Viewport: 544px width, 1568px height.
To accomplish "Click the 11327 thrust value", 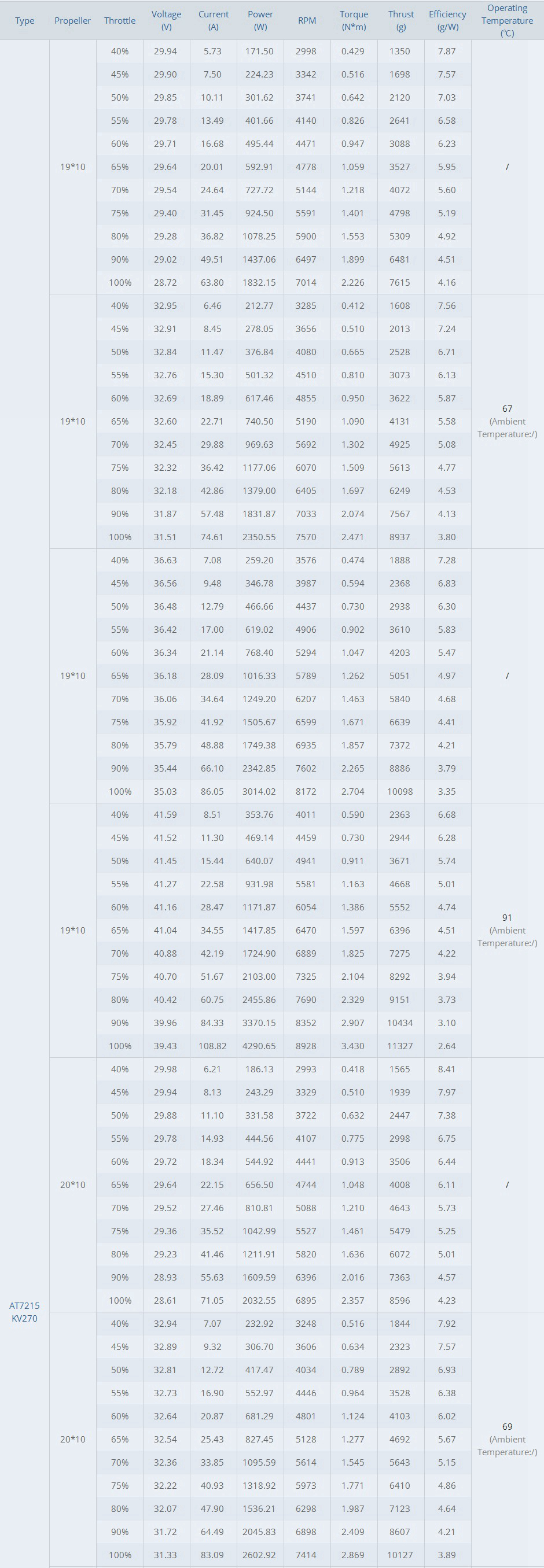I will 400,1046.
